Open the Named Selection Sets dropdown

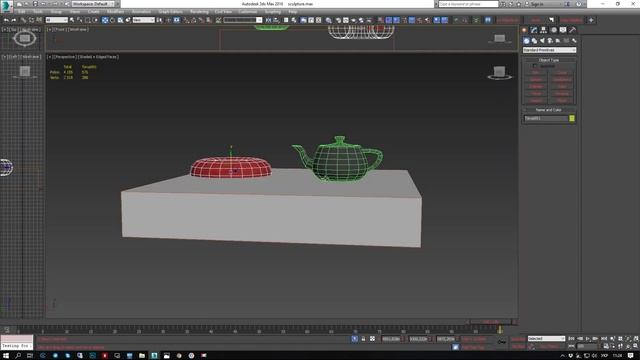243,20
